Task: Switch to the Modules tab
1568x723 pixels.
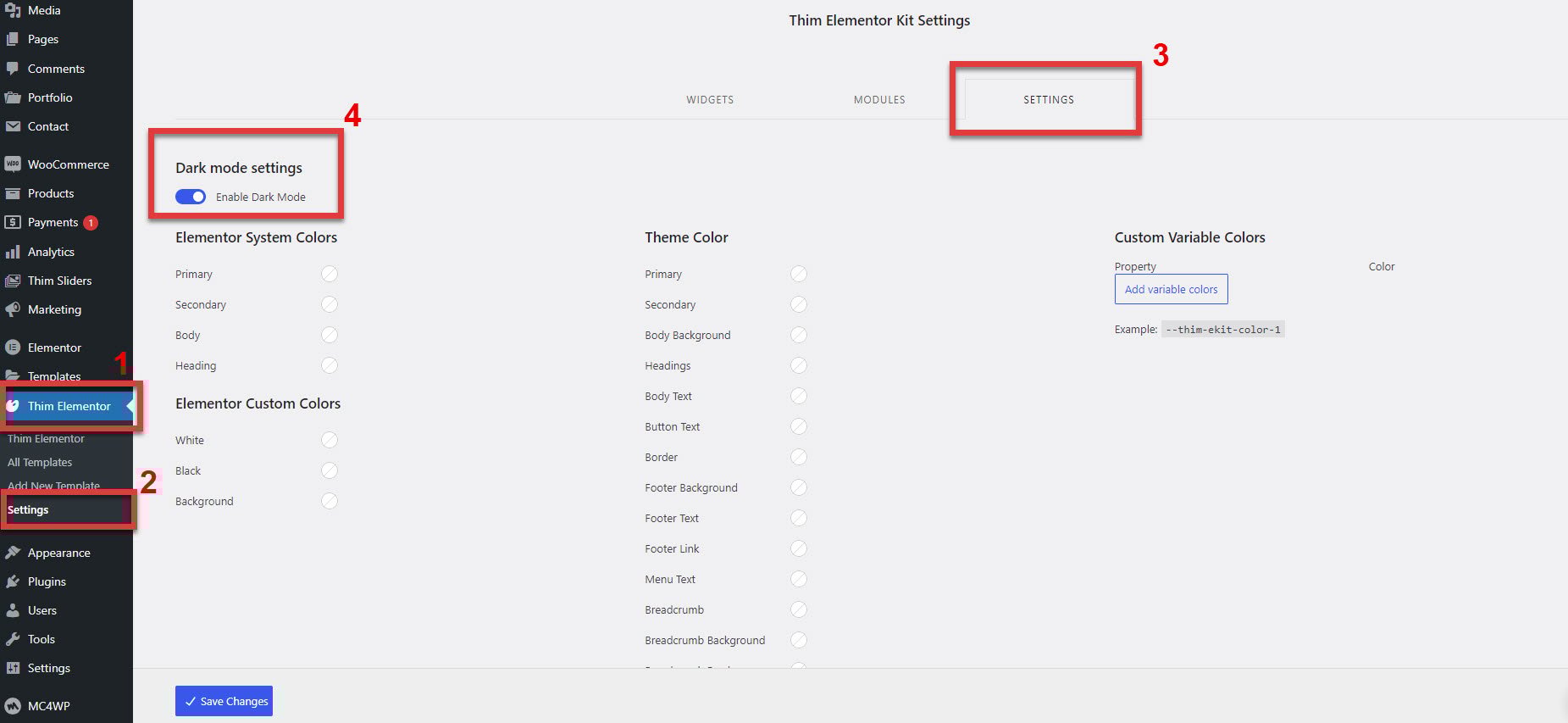Action: tap(879, 100)
